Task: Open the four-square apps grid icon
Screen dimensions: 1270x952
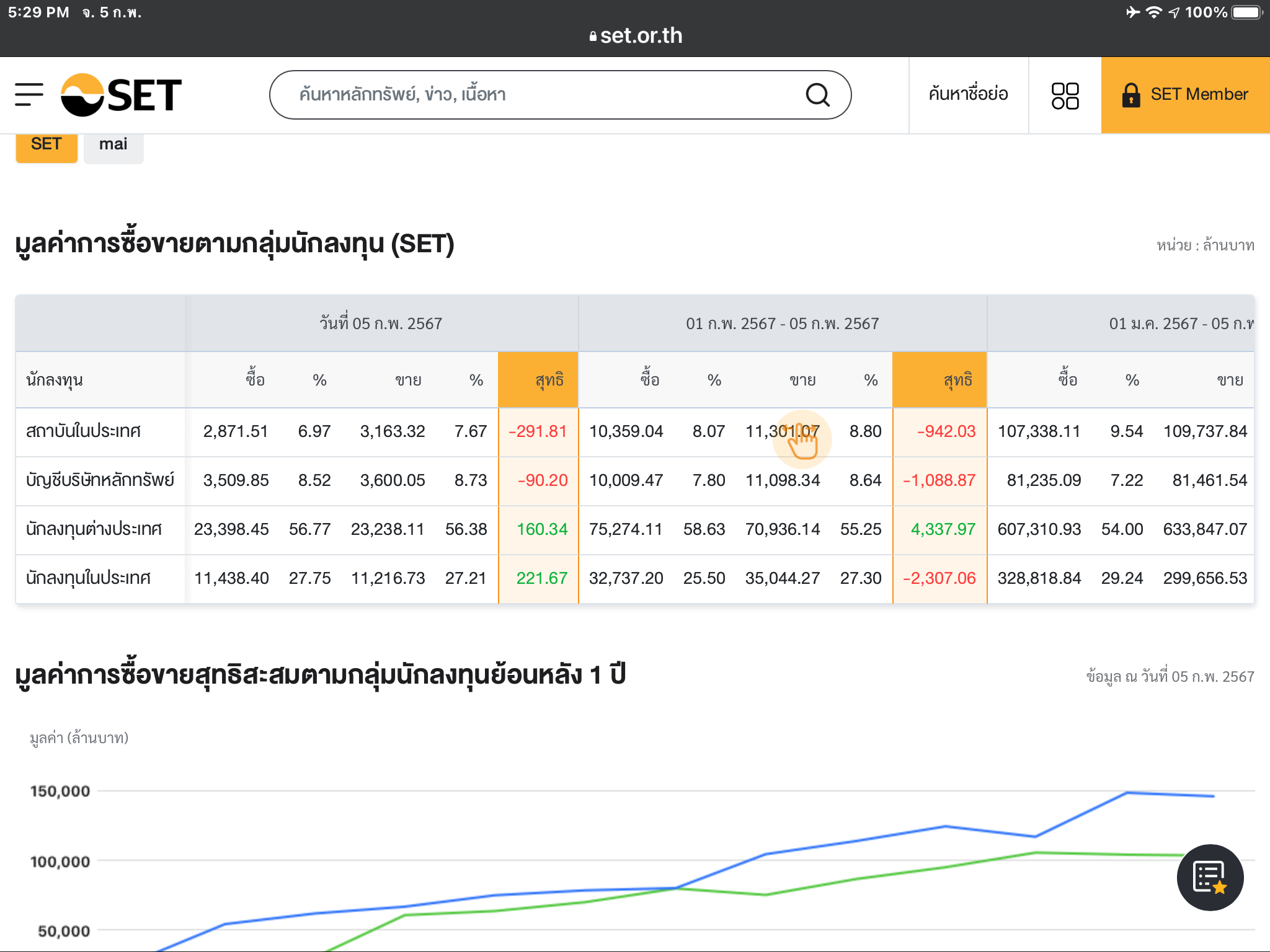Action: [1065, 95]
